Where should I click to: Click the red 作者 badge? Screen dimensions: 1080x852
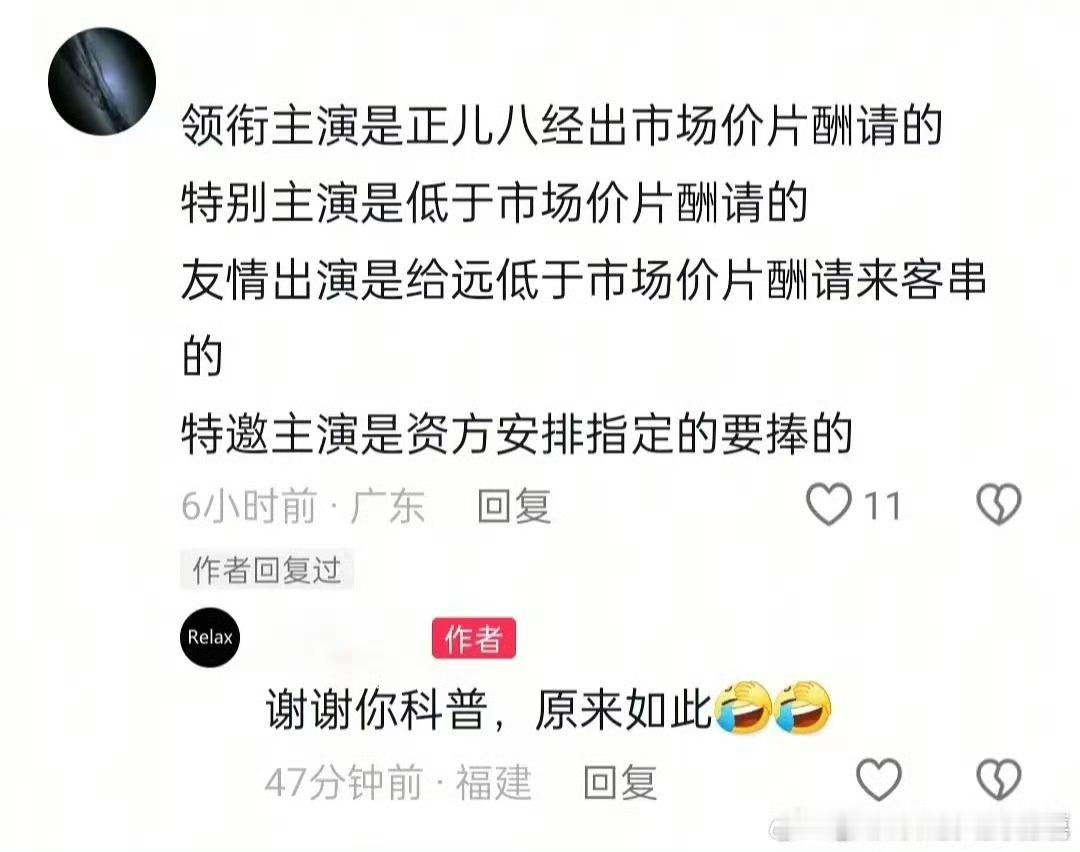[473, 638]
